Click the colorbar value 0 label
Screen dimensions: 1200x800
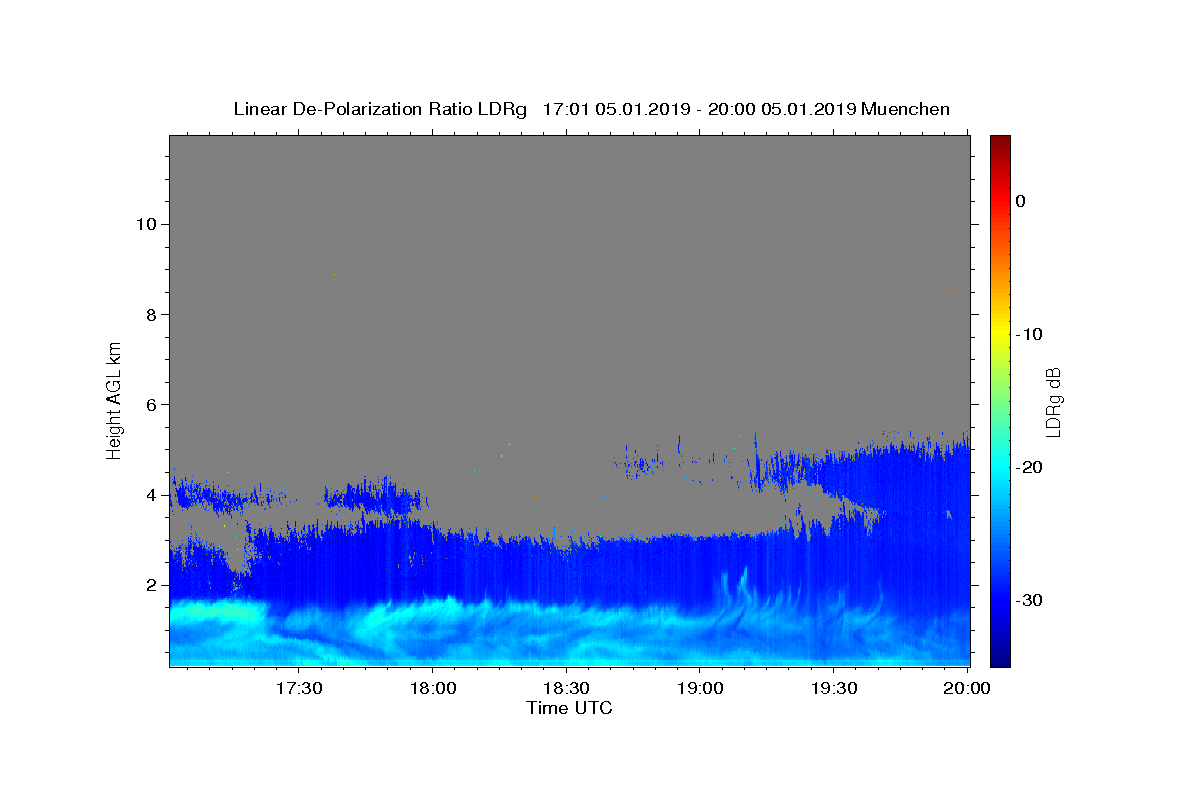click(1020, 201)
